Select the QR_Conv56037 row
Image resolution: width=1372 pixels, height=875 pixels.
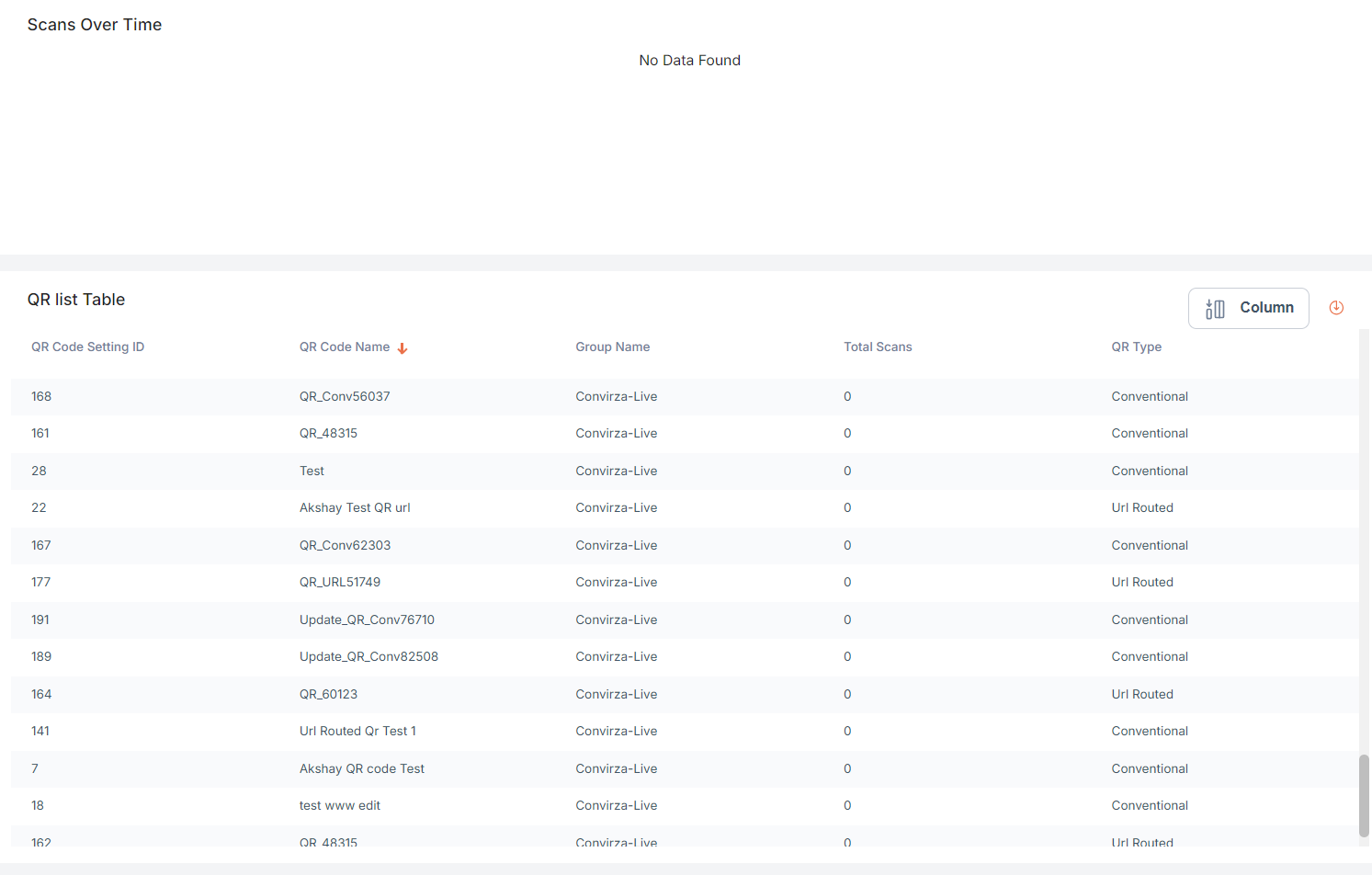pos(345,397)
